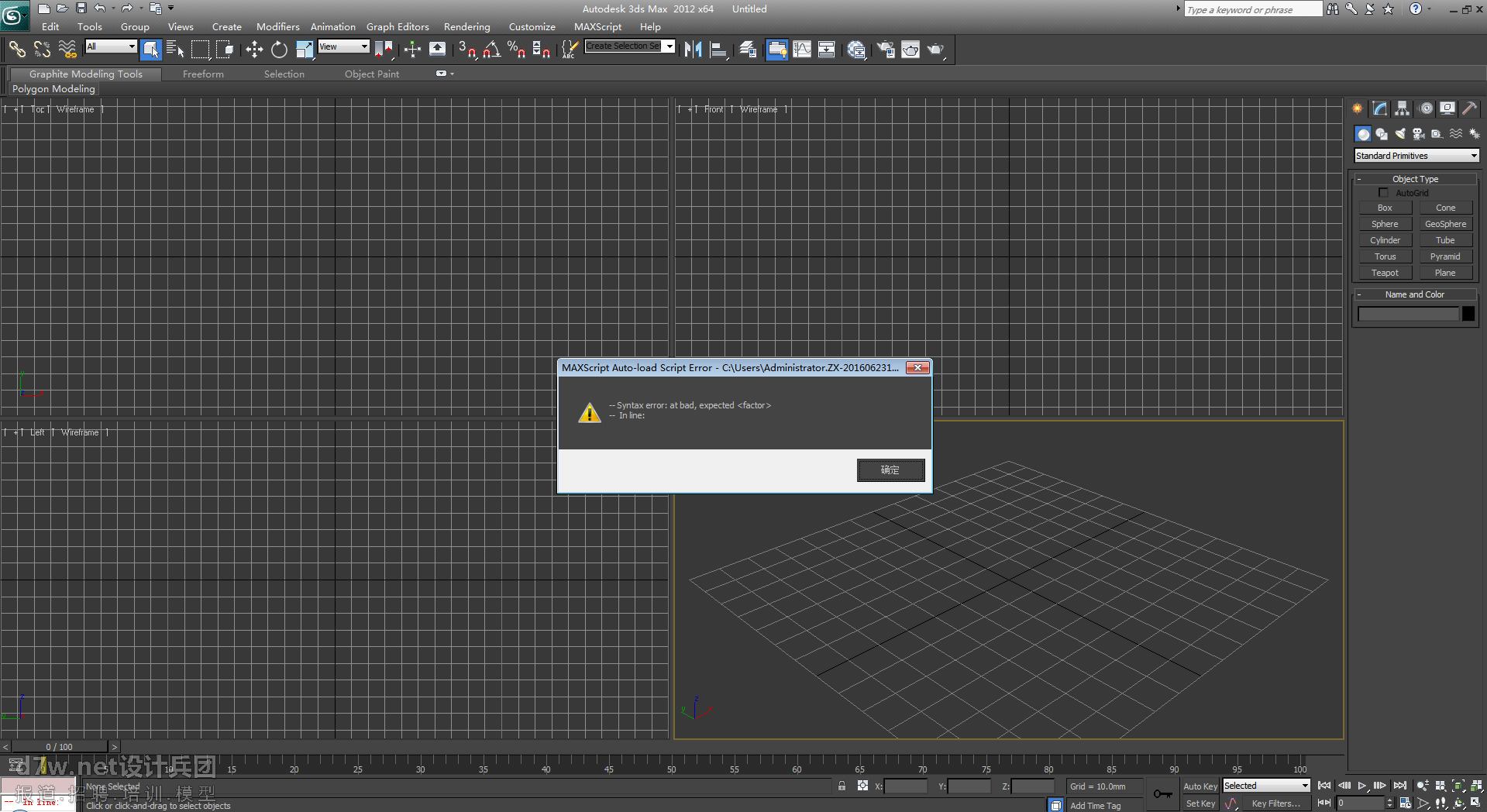Enable the AutoGrid checkbox
Screen dimensions: 1487x812
1383,192
